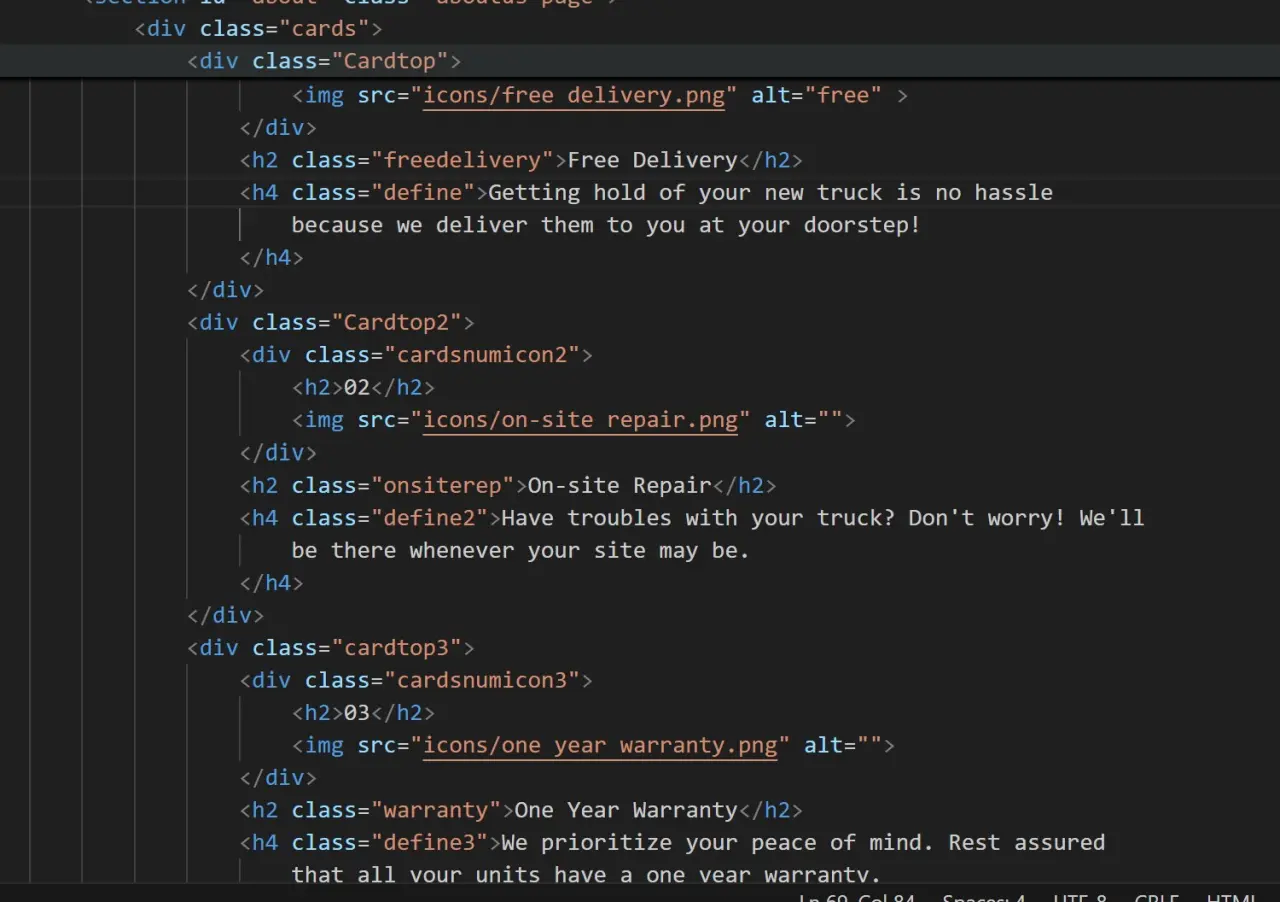Click the "cardtop3" class value

(x=396, y=648)
